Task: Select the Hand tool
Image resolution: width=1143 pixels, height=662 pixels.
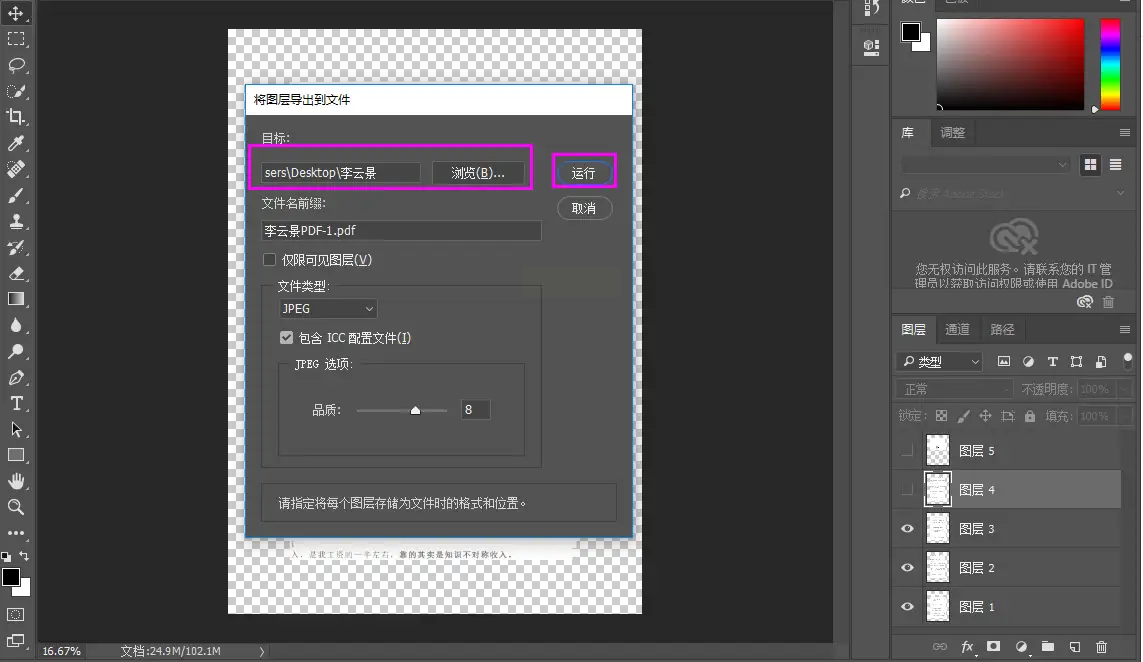Action: (15, 481)
